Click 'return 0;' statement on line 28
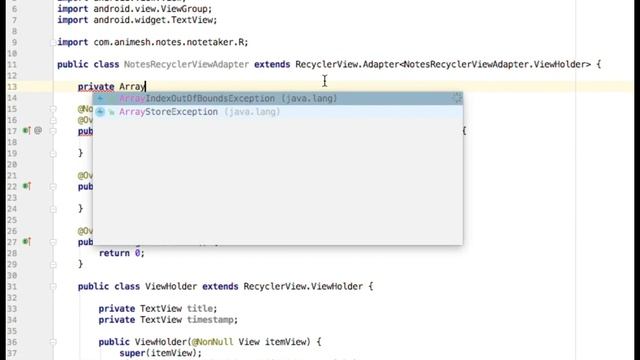This screenshot has height=360, width=640. pos(122,253)
